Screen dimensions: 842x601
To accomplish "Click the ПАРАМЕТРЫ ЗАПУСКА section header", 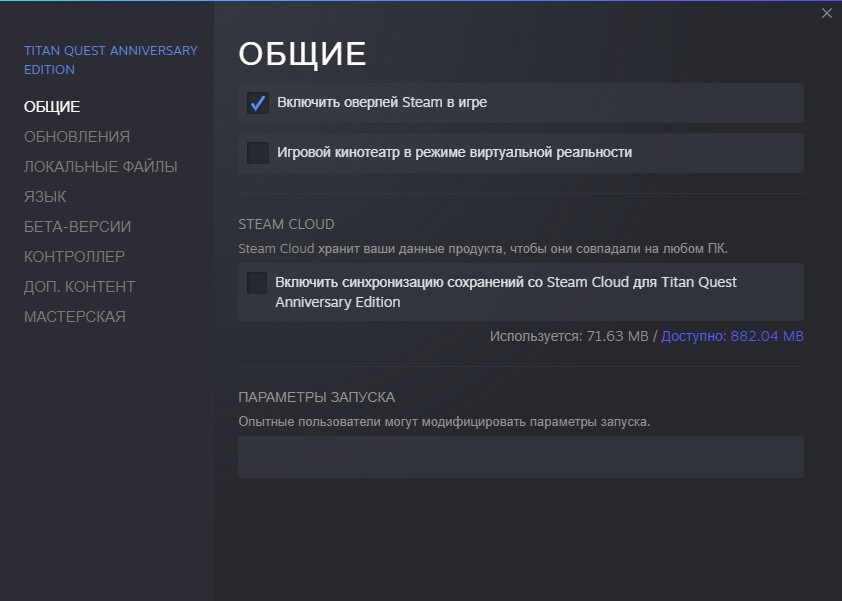I will (316, 397).
